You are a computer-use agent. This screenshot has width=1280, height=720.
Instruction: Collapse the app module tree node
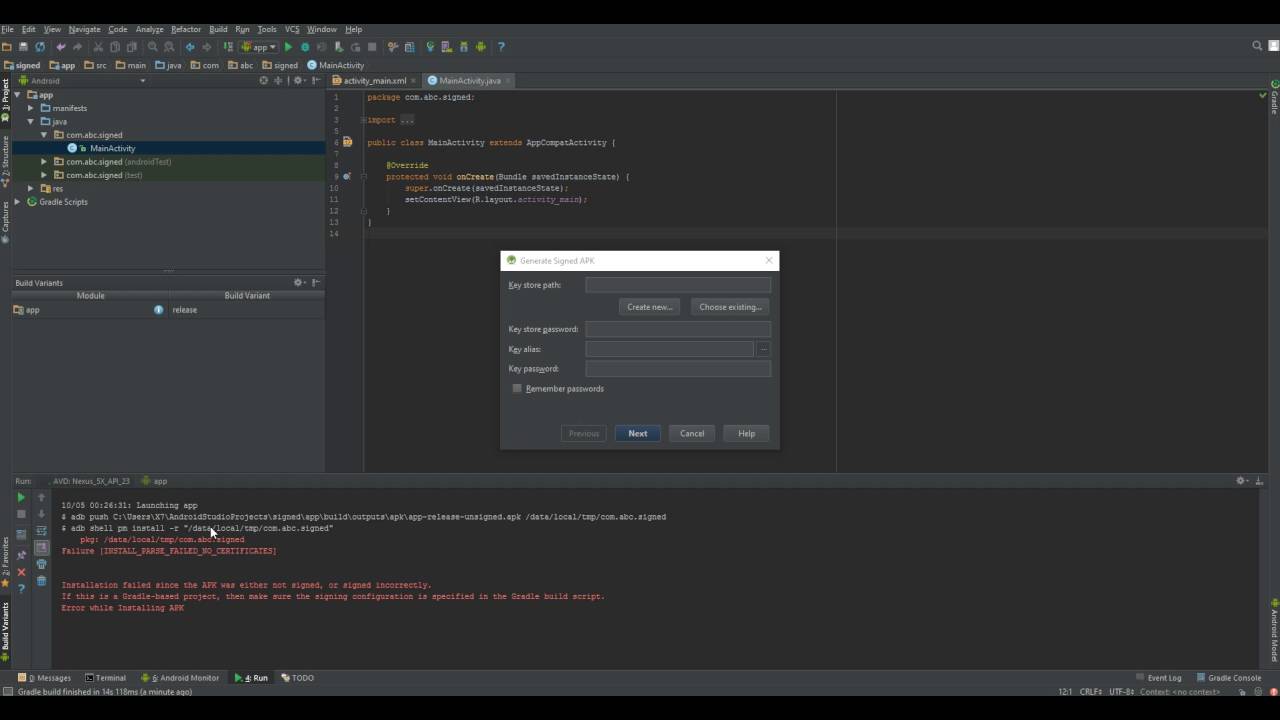tap(17, 95)
